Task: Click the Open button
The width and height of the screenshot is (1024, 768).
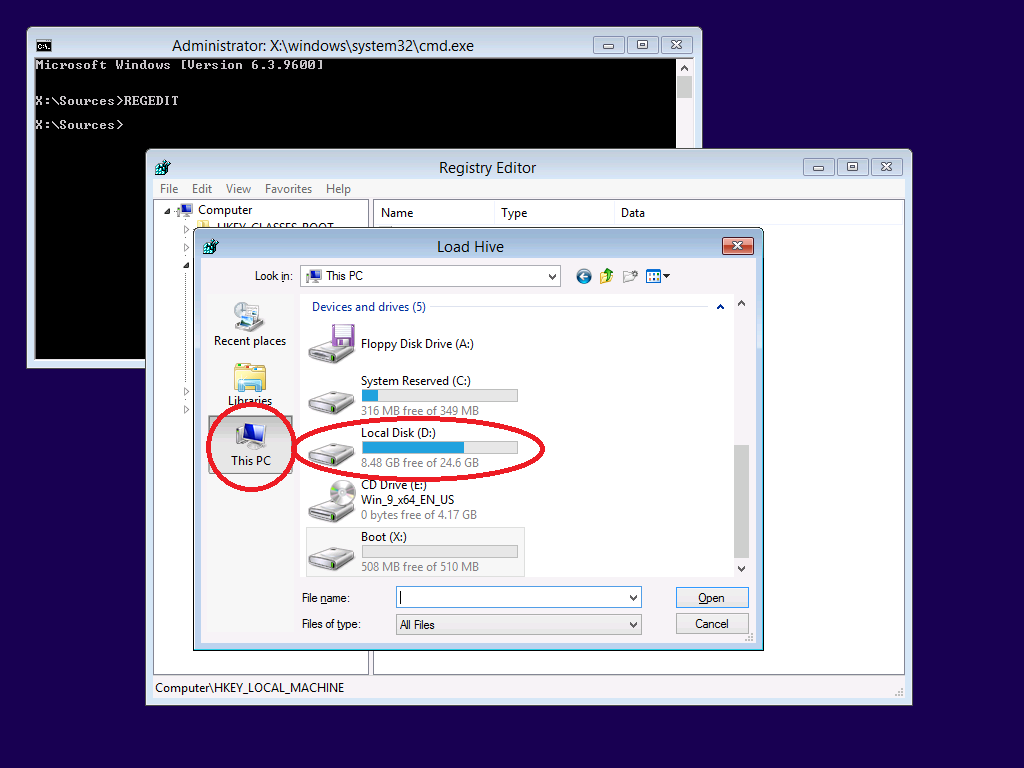Action: tap(711, 598)
